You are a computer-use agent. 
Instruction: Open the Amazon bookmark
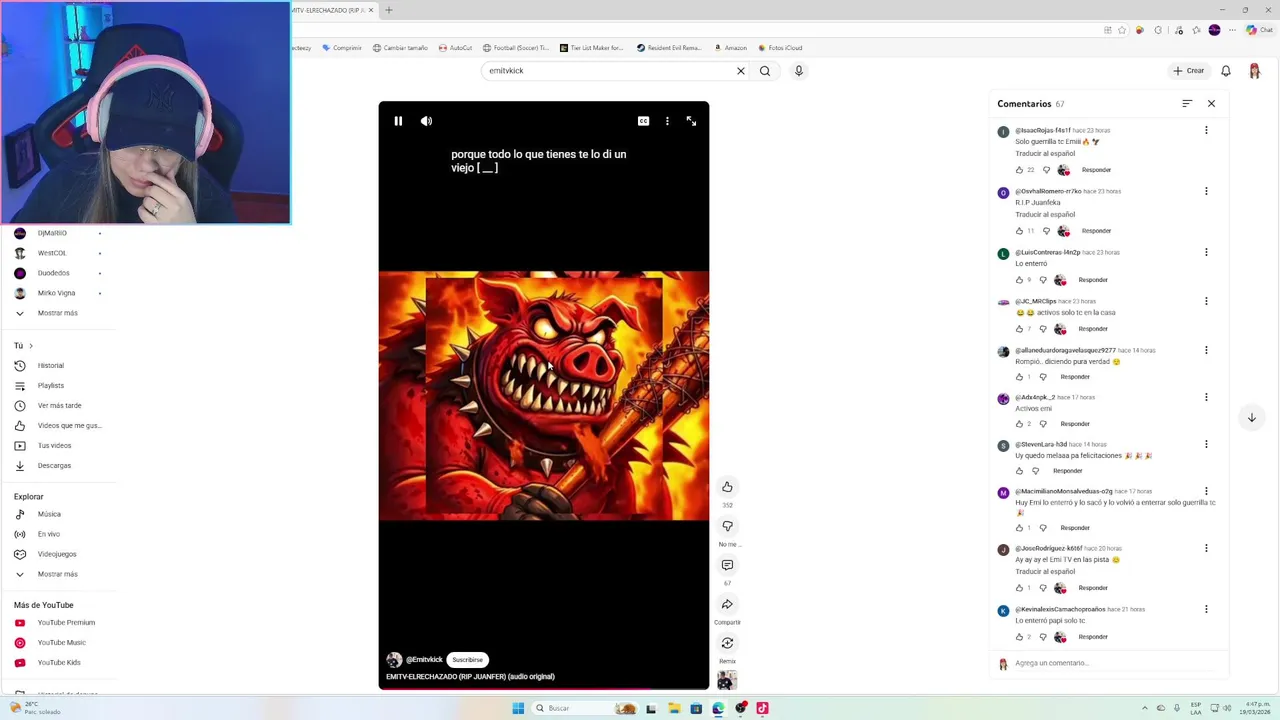pos(730,48)
